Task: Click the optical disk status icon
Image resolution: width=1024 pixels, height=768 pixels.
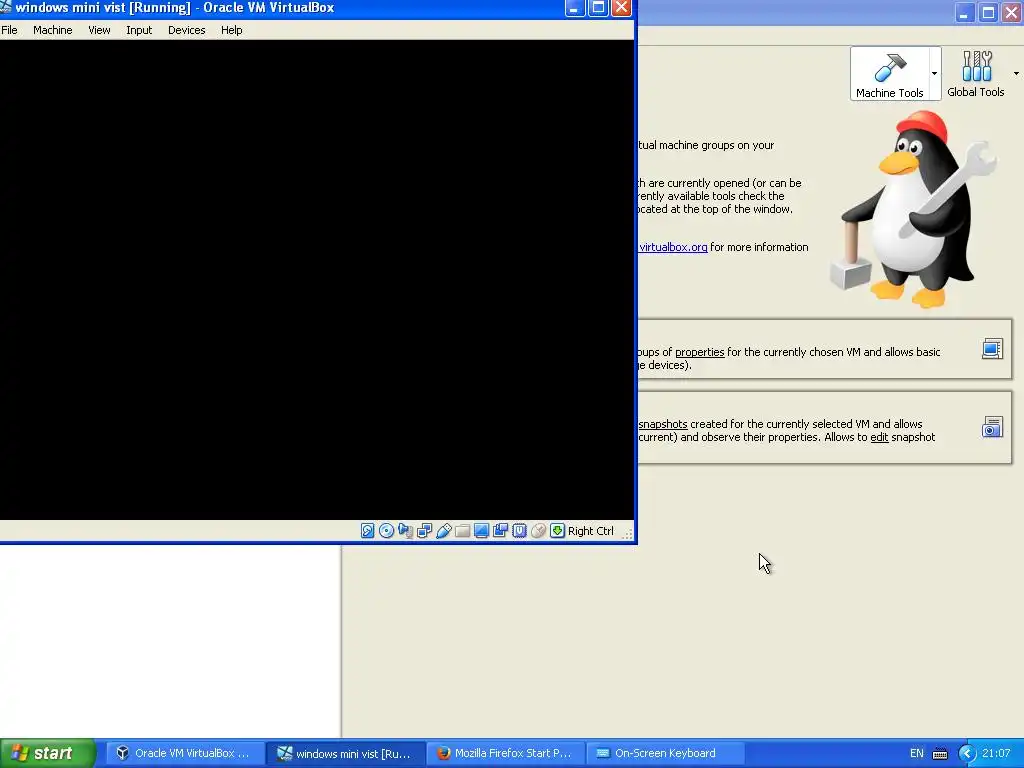Action: click(387, 531)
